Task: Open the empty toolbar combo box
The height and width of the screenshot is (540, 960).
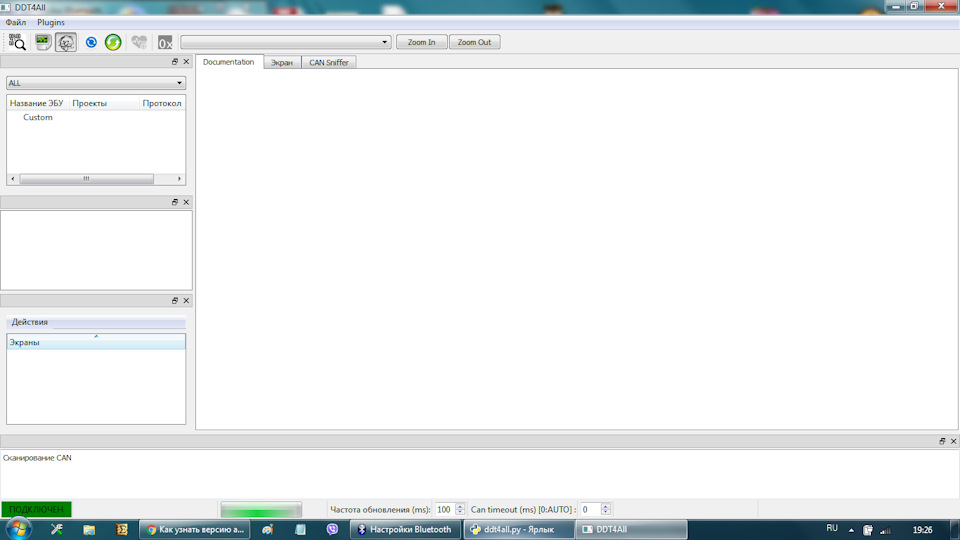Action: (285, 42)
